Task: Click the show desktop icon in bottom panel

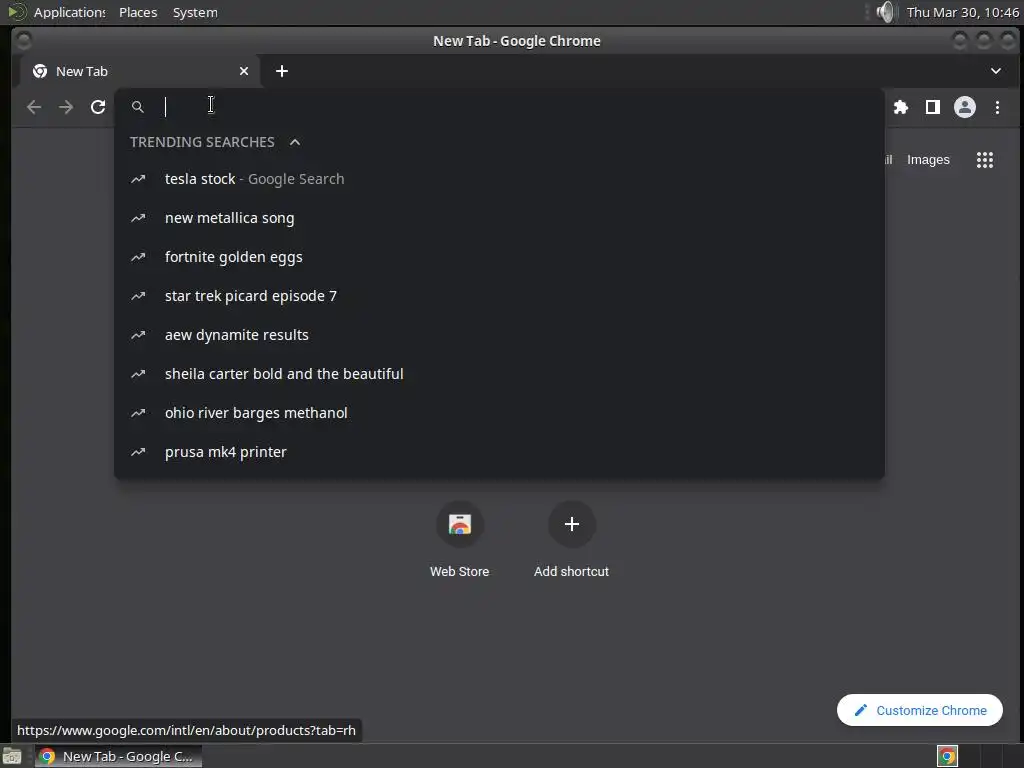Action: [12, 756]
